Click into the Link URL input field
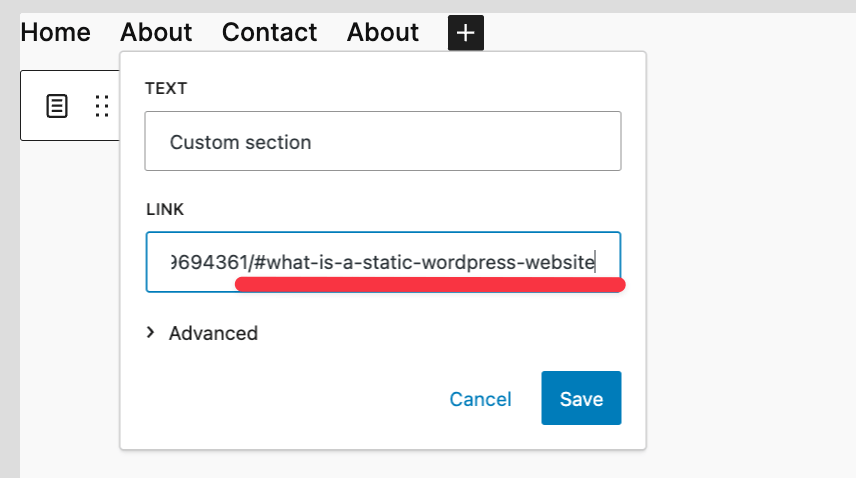The image size is (856, 478). (x=382, y=262)
